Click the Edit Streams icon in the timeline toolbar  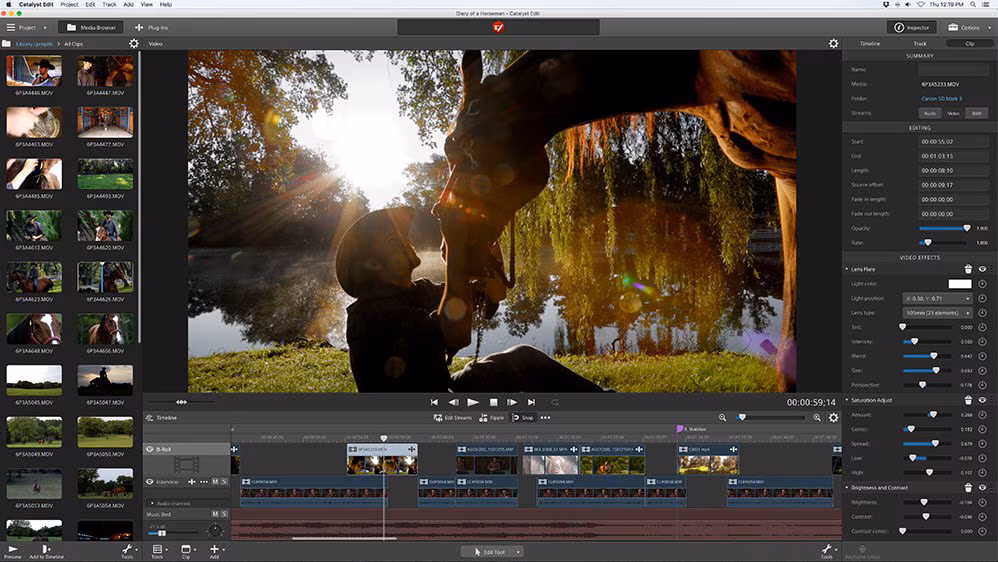pyautogui.click(x=437, y=417)
